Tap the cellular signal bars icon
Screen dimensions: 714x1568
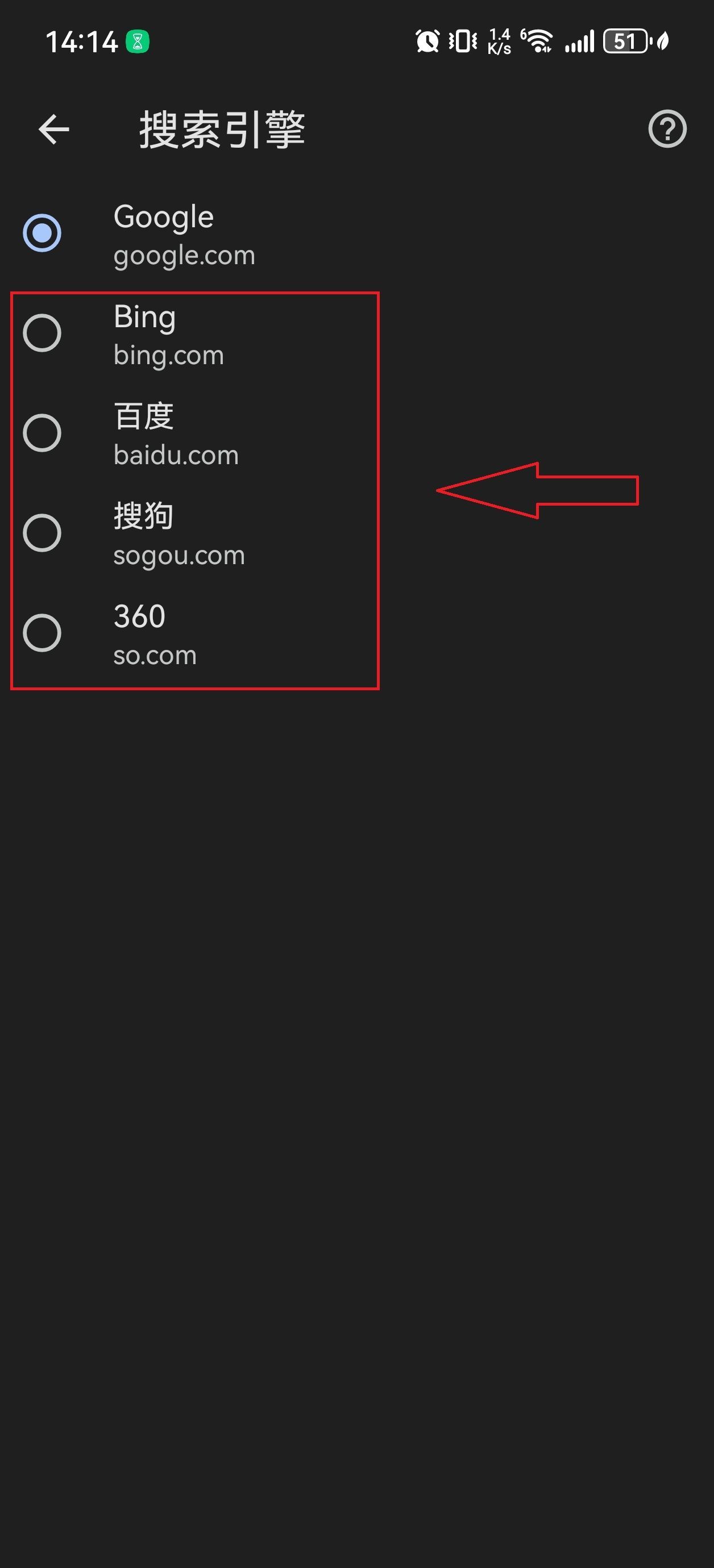579,41
